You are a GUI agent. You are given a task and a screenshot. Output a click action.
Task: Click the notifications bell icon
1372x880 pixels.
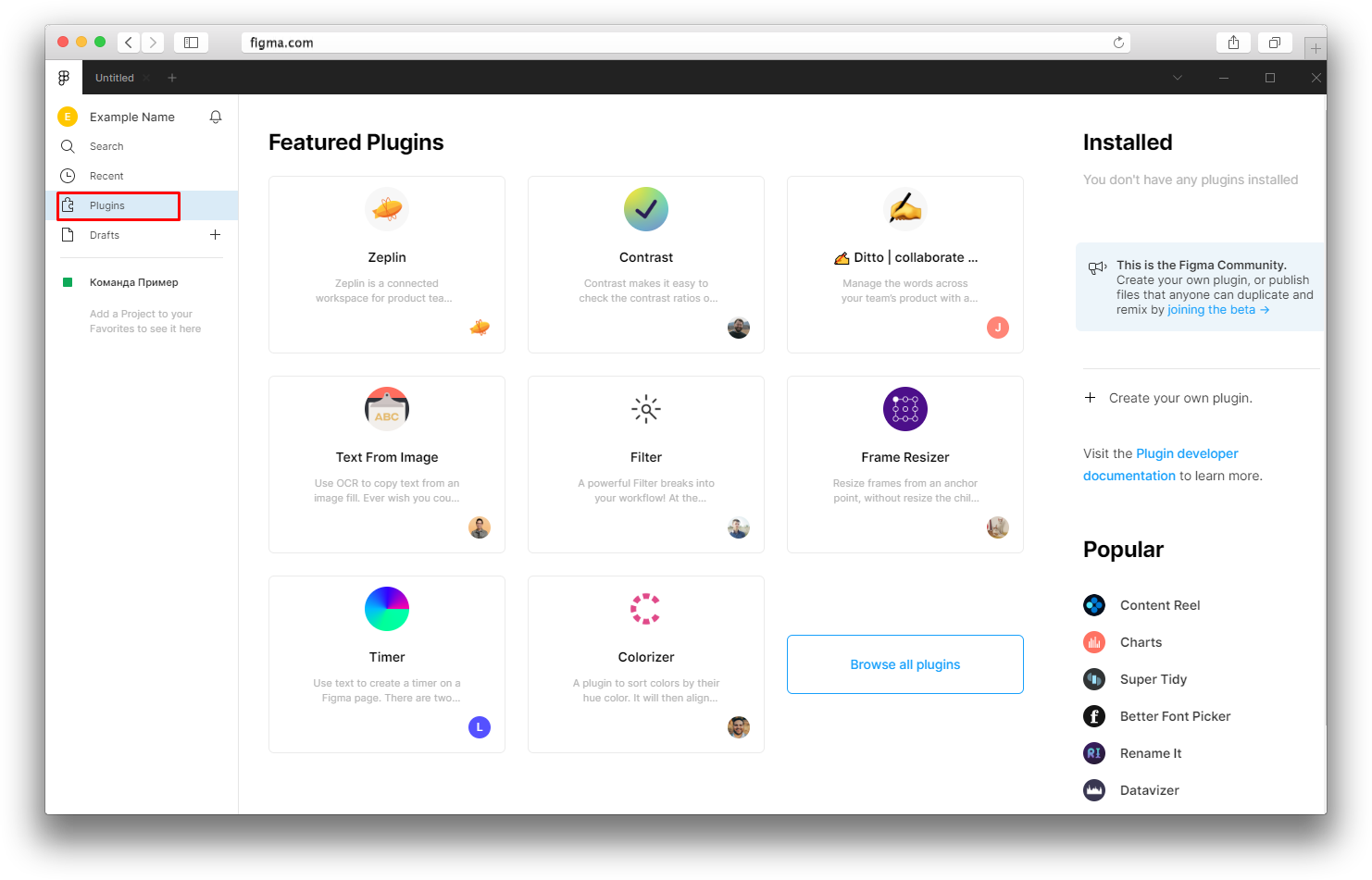[x=216, y=117]
